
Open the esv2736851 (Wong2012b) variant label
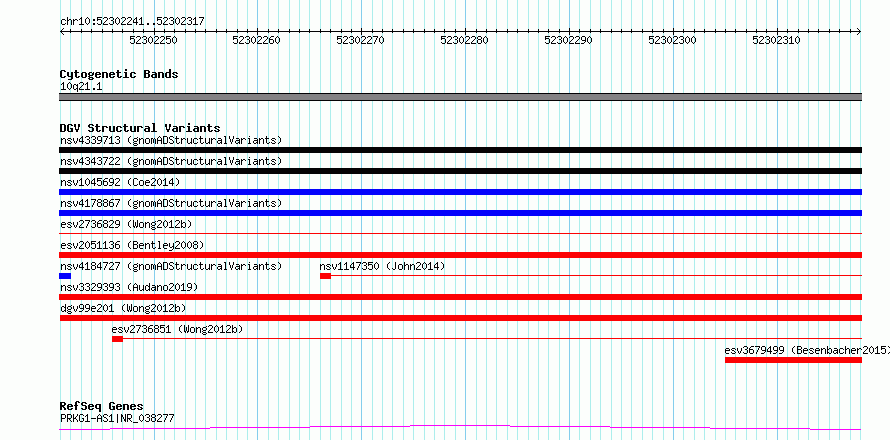click(177, 329)
